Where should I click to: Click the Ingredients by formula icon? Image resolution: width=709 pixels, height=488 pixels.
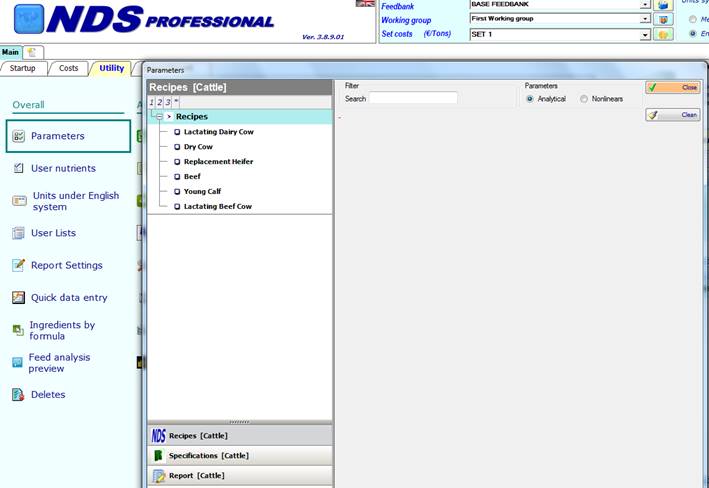(18, 330)
